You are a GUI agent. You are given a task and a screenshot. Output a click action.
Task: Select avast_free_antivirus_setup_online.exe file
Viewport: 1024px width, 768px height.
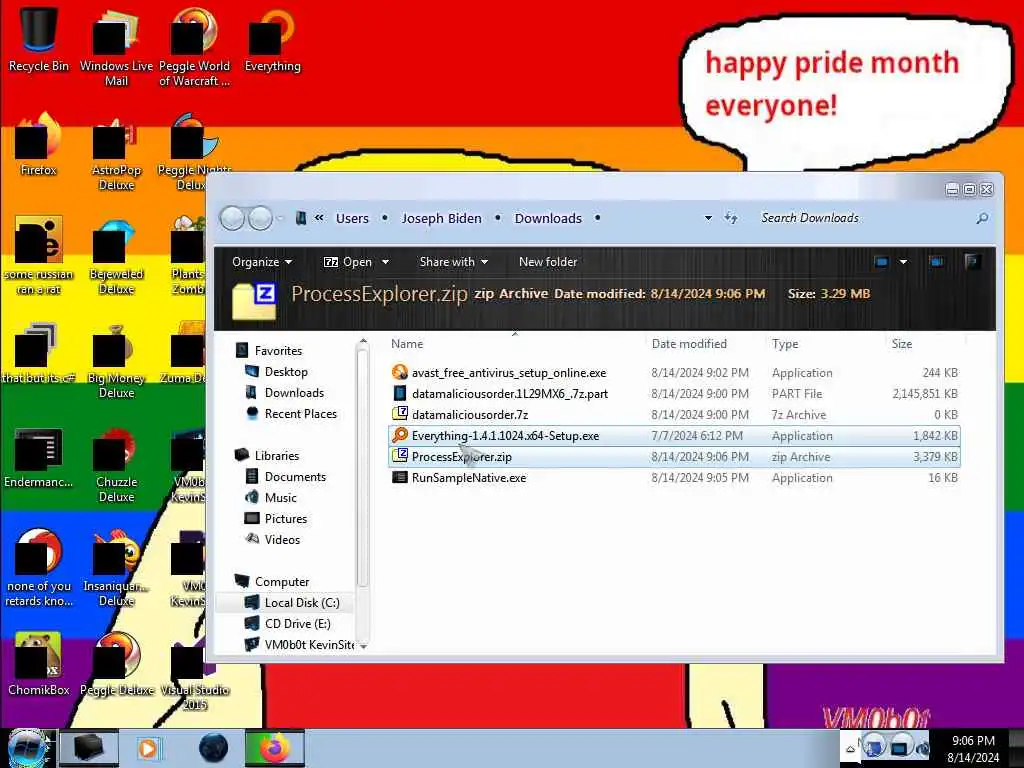coord(674,373)
